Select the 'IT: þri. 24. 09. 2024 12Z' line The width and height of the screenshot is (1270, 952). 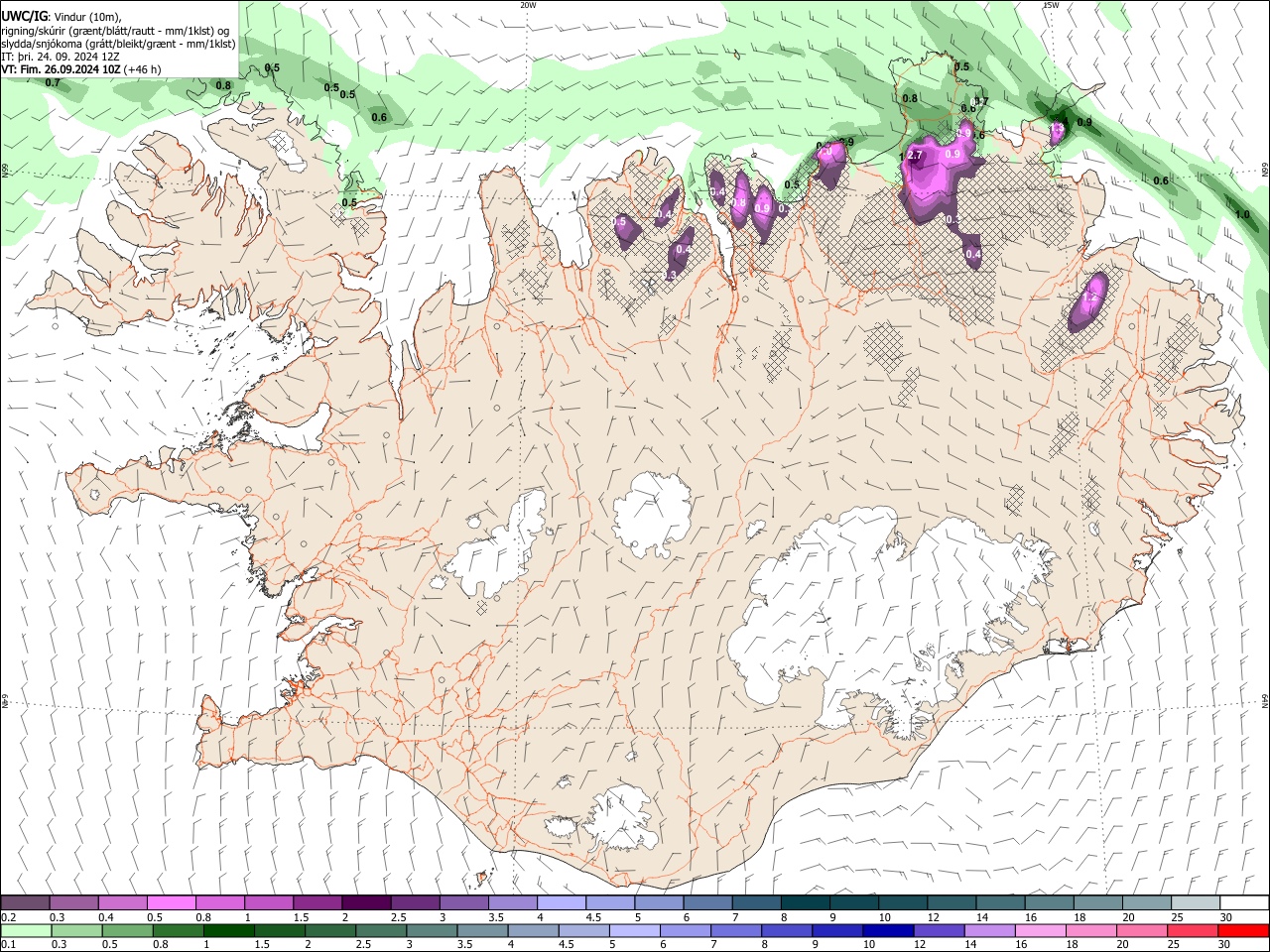[61, 57]
